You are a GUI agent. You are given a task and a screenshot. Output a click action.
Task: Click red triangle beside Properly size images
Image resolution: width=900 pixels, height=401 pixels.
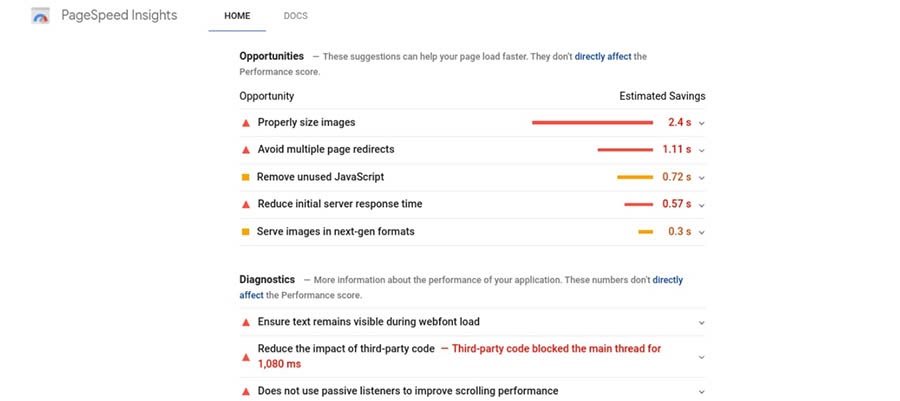coord(246,123)
